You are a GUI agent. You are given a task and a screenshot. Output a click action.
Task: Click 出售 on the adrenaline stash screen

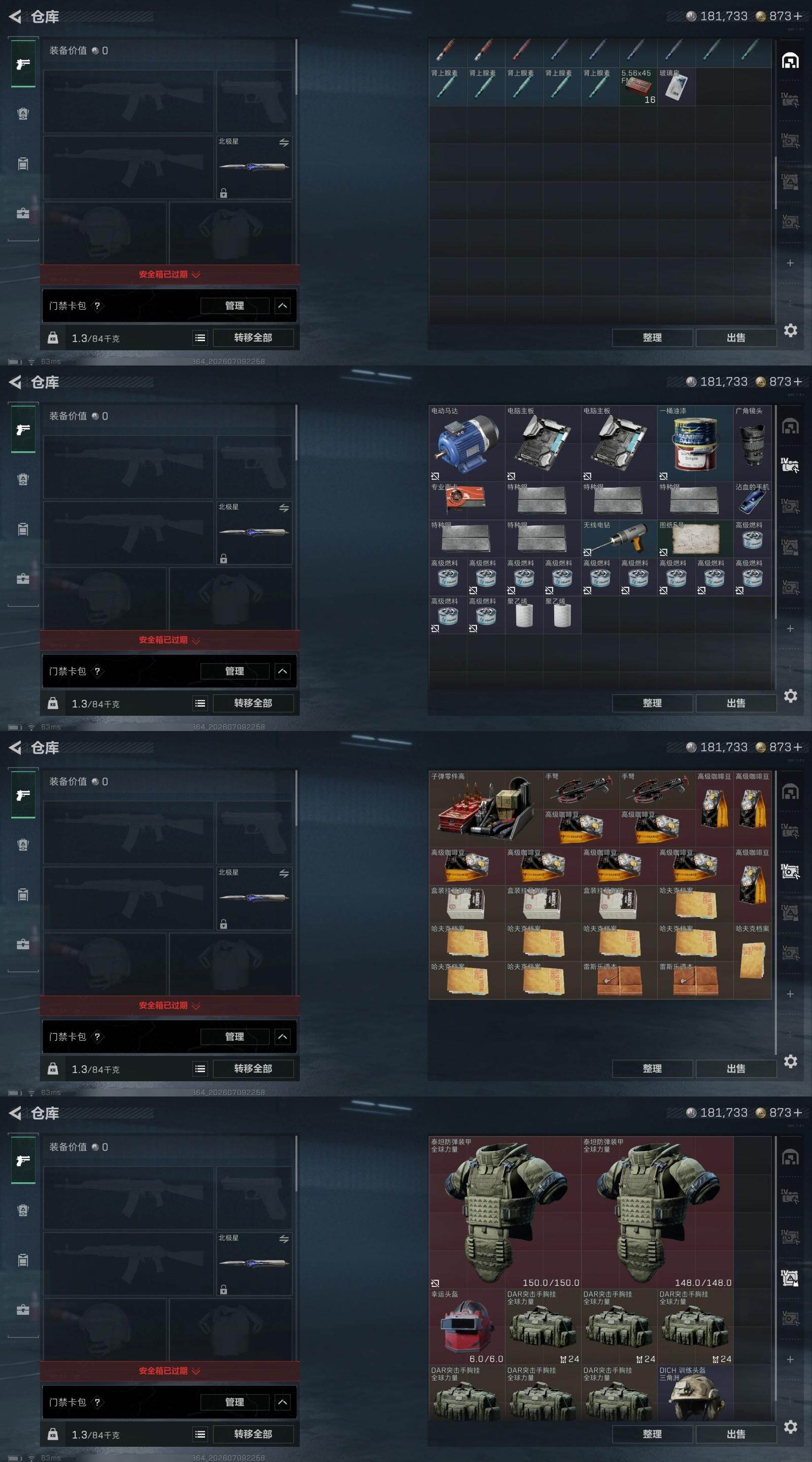(736, 338)
